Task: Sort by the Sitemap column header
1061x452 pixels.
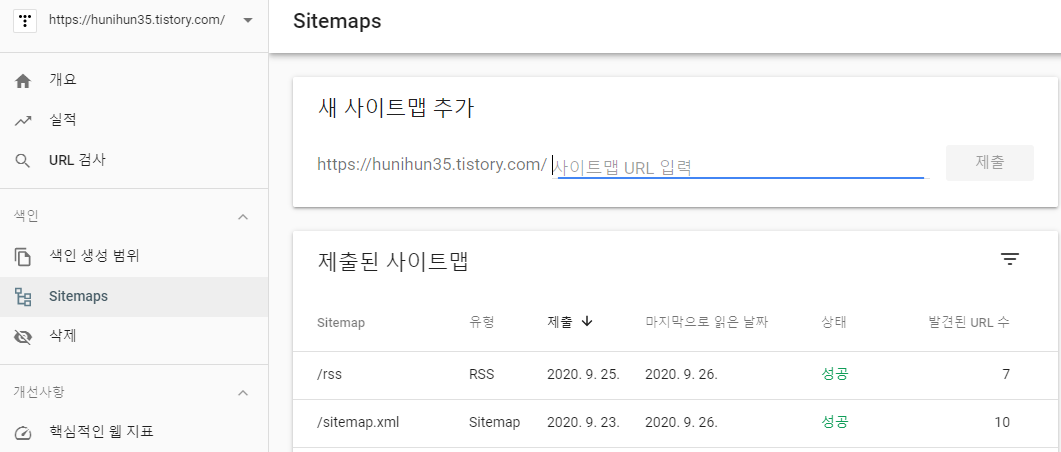Action: coord(340,323)
